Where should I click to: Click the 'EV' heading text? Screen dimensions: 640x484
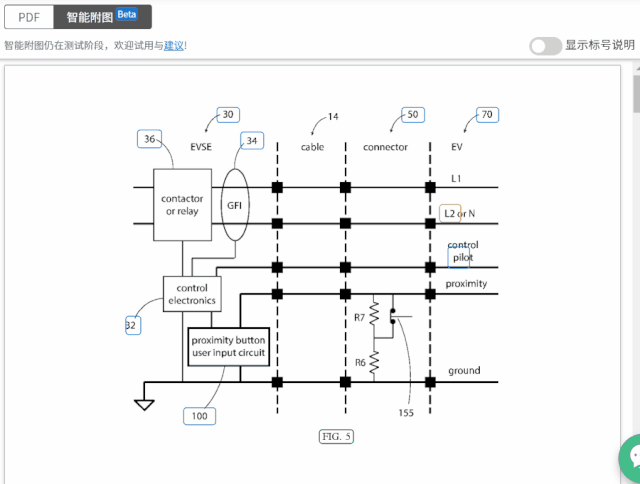tap(457, 147)
